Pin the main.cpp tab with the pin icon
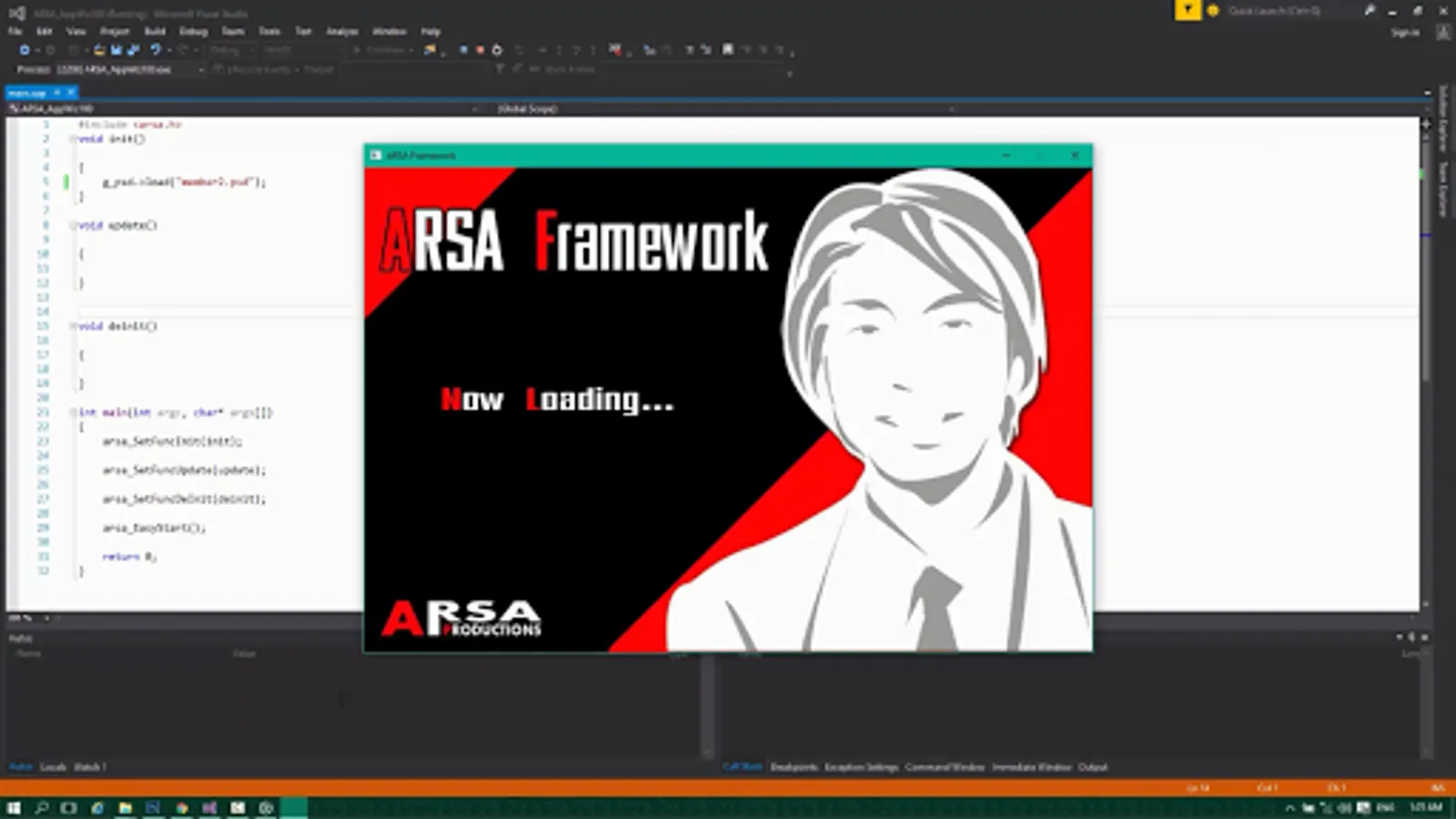 56,93
